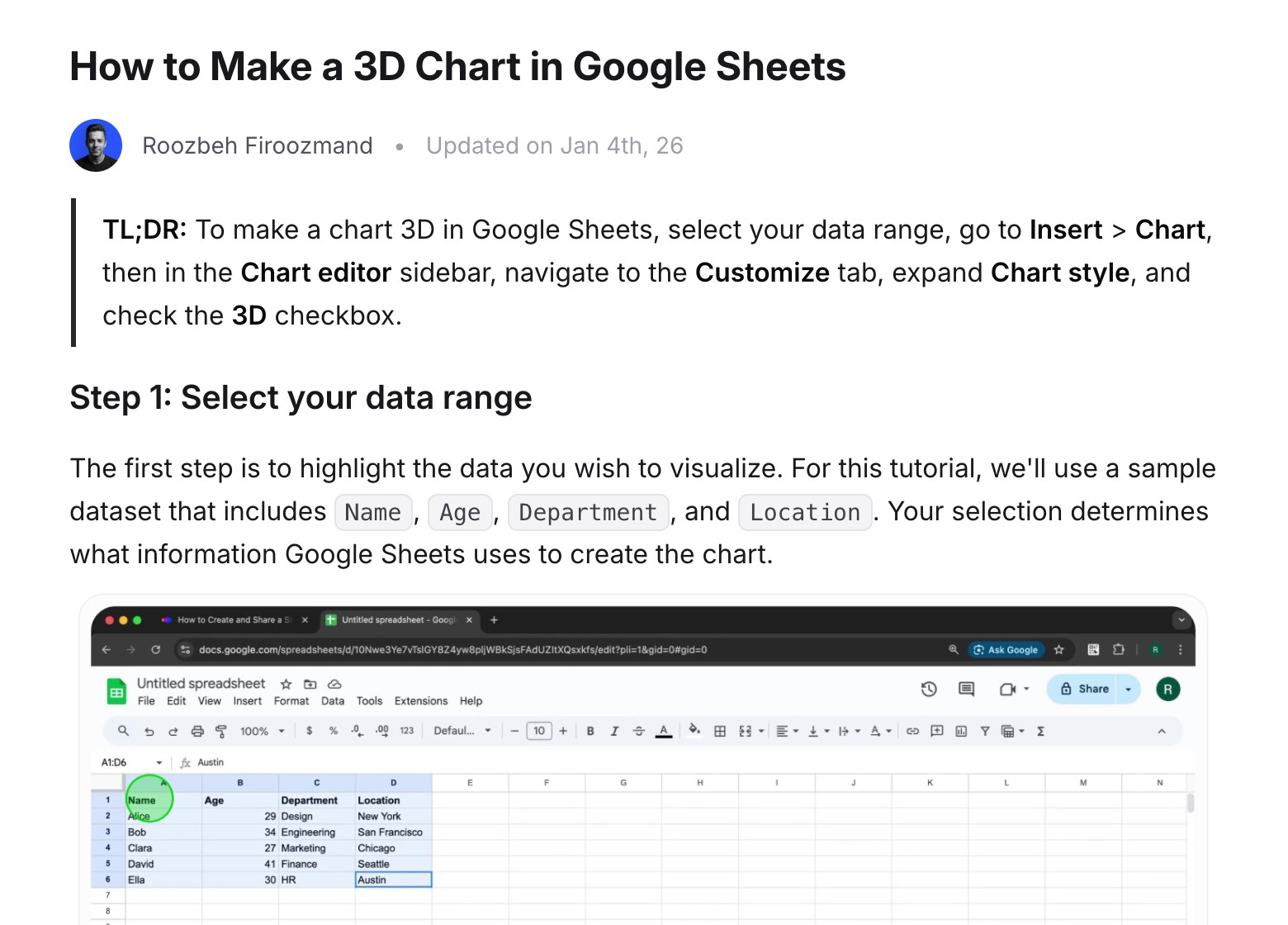Toggle italic formatting in Sheets toolbar
The image size is (1288, 925).
[614, 731]
